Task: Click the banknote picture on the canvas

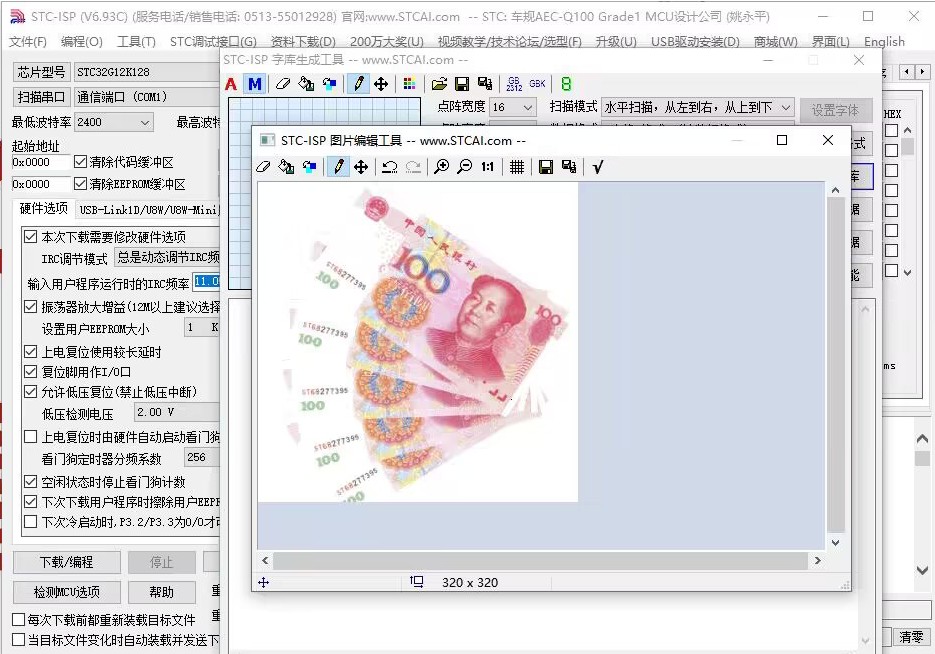Action: click(417, 342)
